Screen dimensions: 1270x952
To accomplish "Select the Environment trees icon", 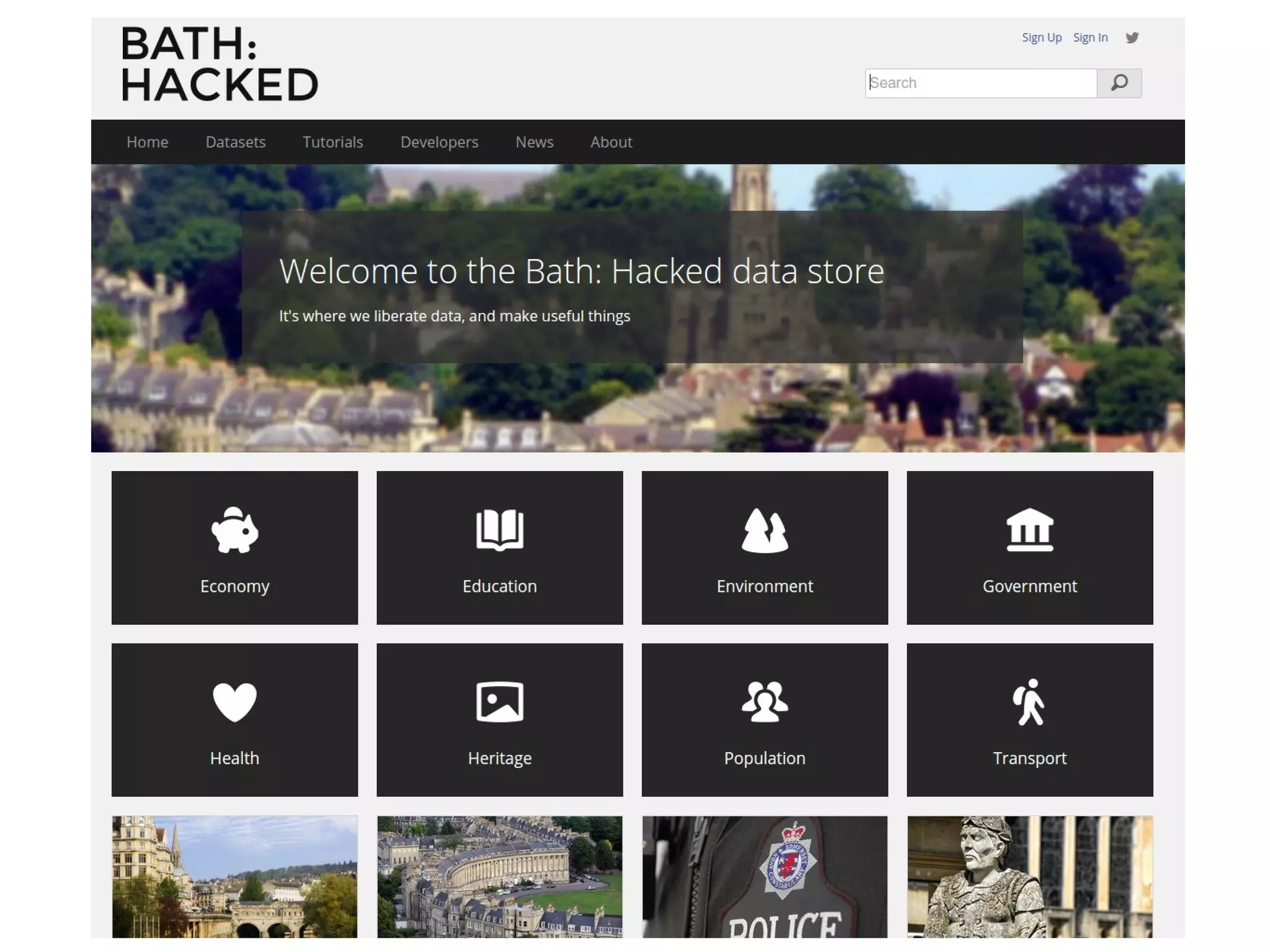I will (x=765, y=530).
